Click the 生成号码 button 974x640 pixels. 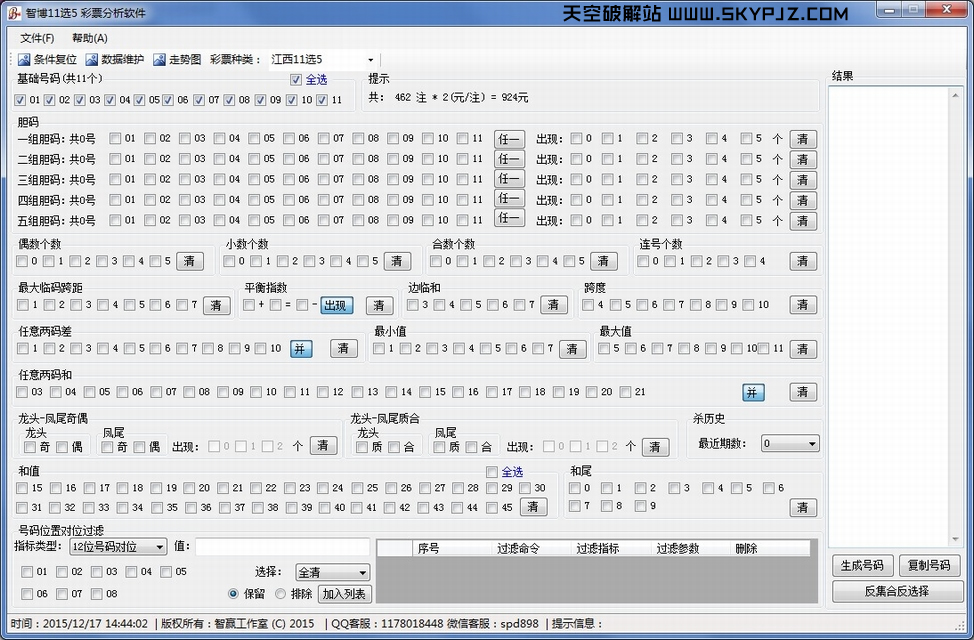pyautogui.click(x=861, y=565)
